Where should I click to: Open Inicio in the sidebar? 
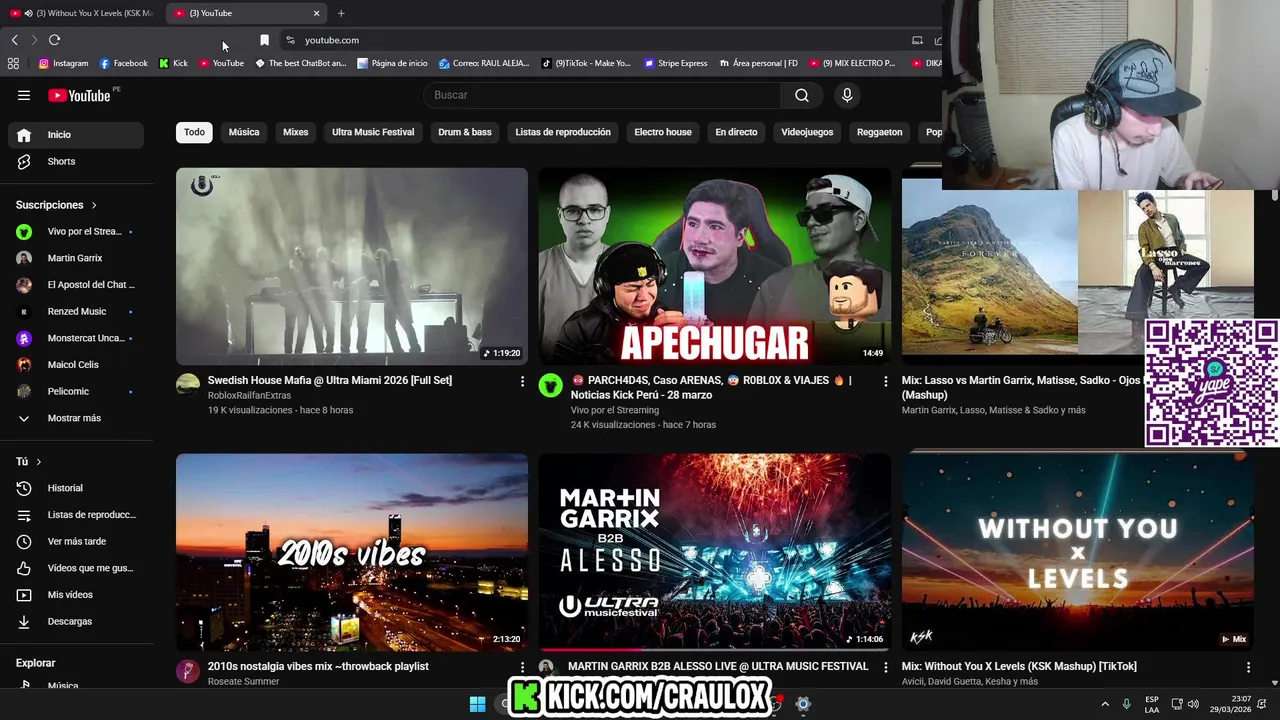pyautogui.click(x=76, y=134)
